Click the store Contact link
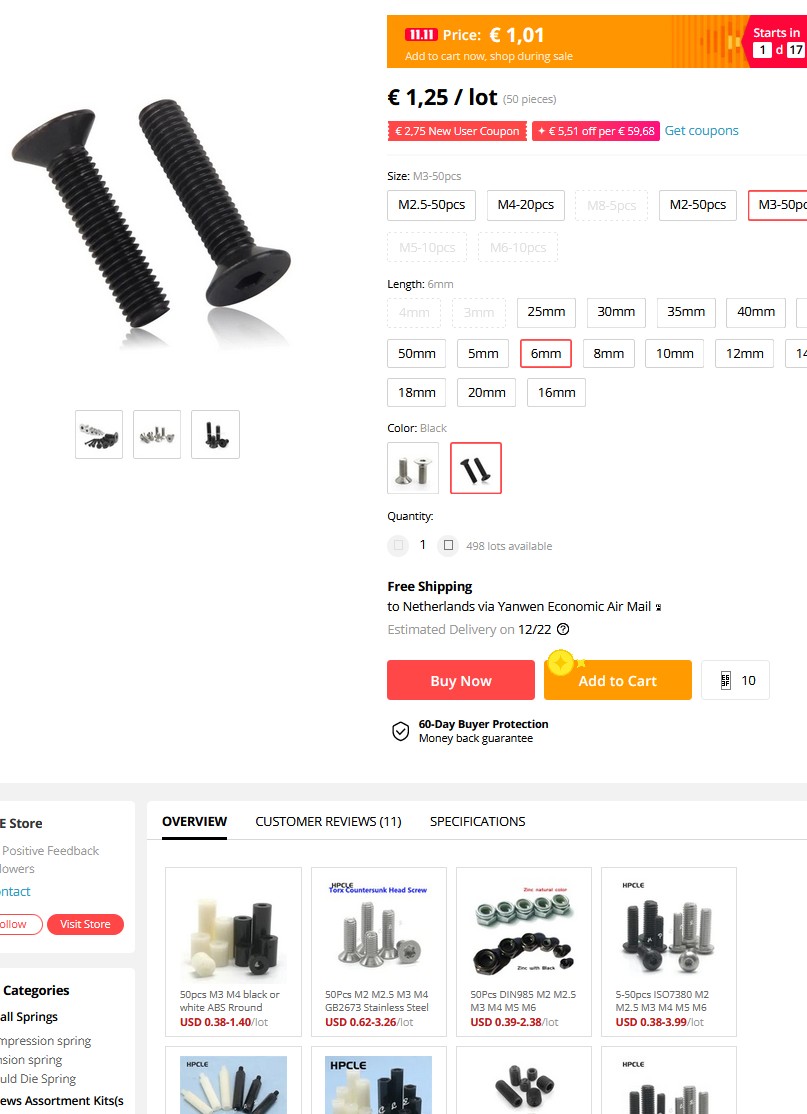The image size is (807, 1114). click(x=15, y=892)
